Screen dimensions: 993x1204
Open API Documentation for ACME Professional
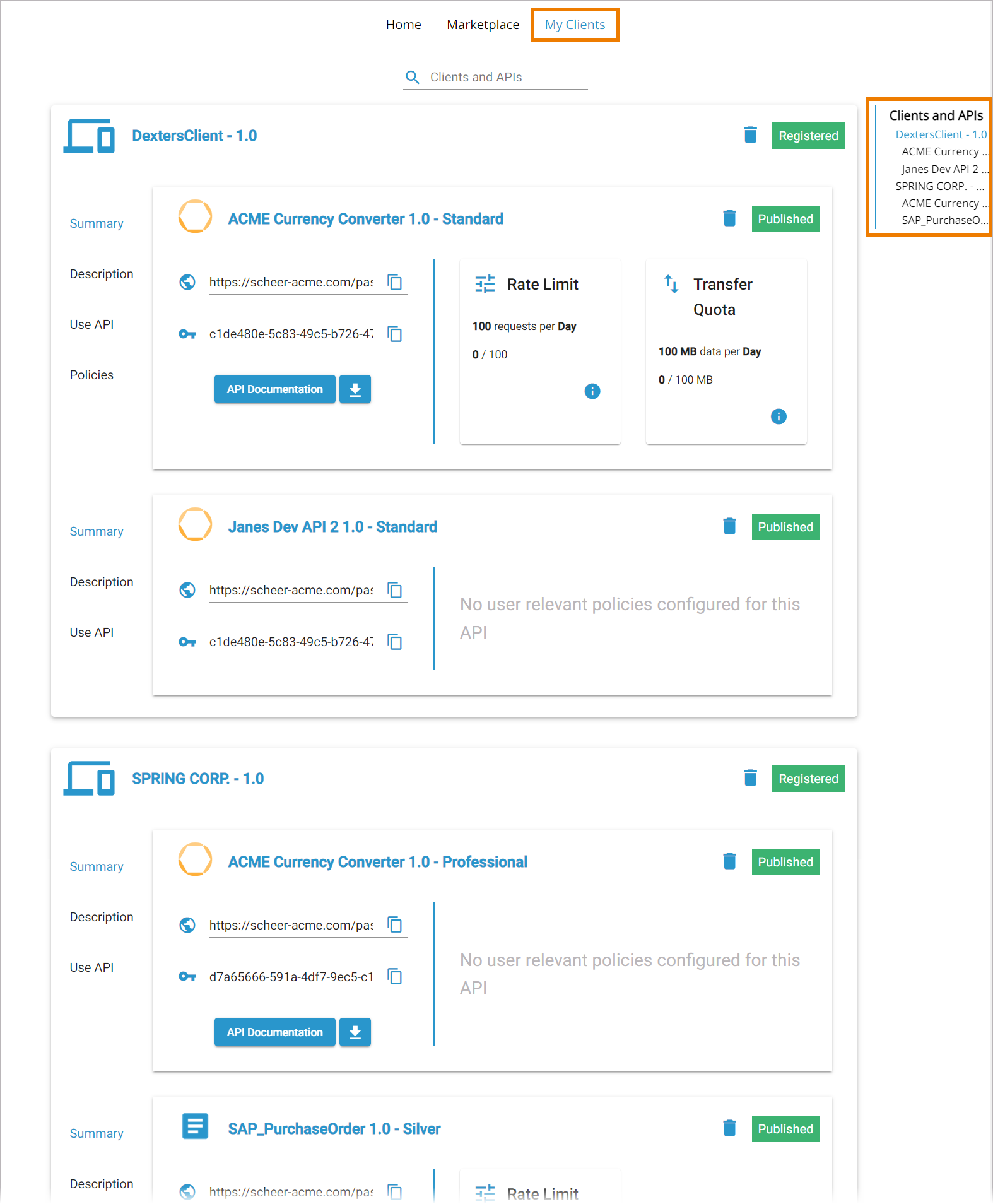click(275, 1032)
